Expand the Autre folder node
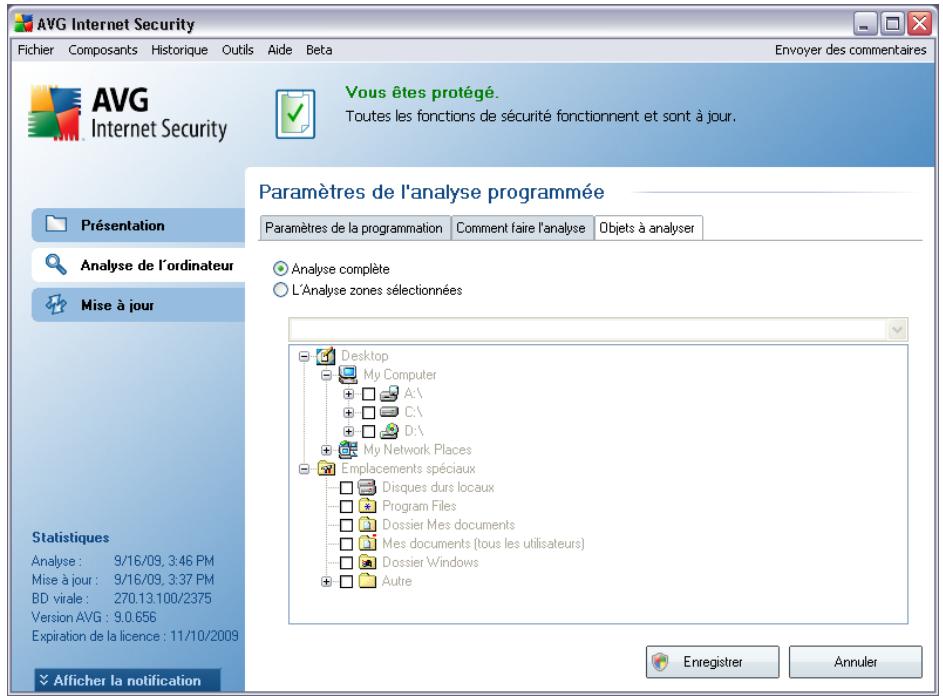 [326, 581]
